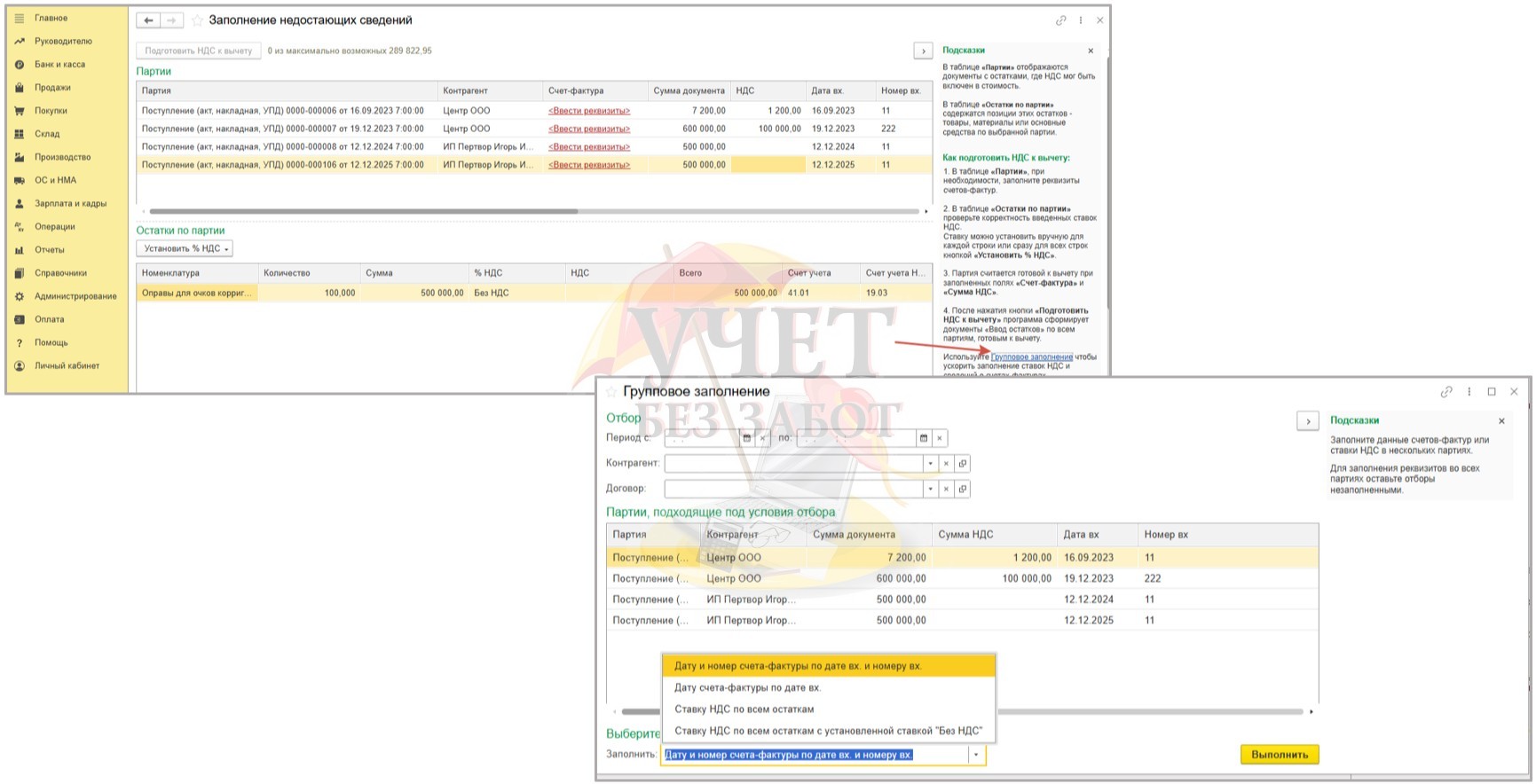Collapse hints panel arrow in Групповое заполнение
Screen dimensions: 1536x784
tap(1308, 421)
